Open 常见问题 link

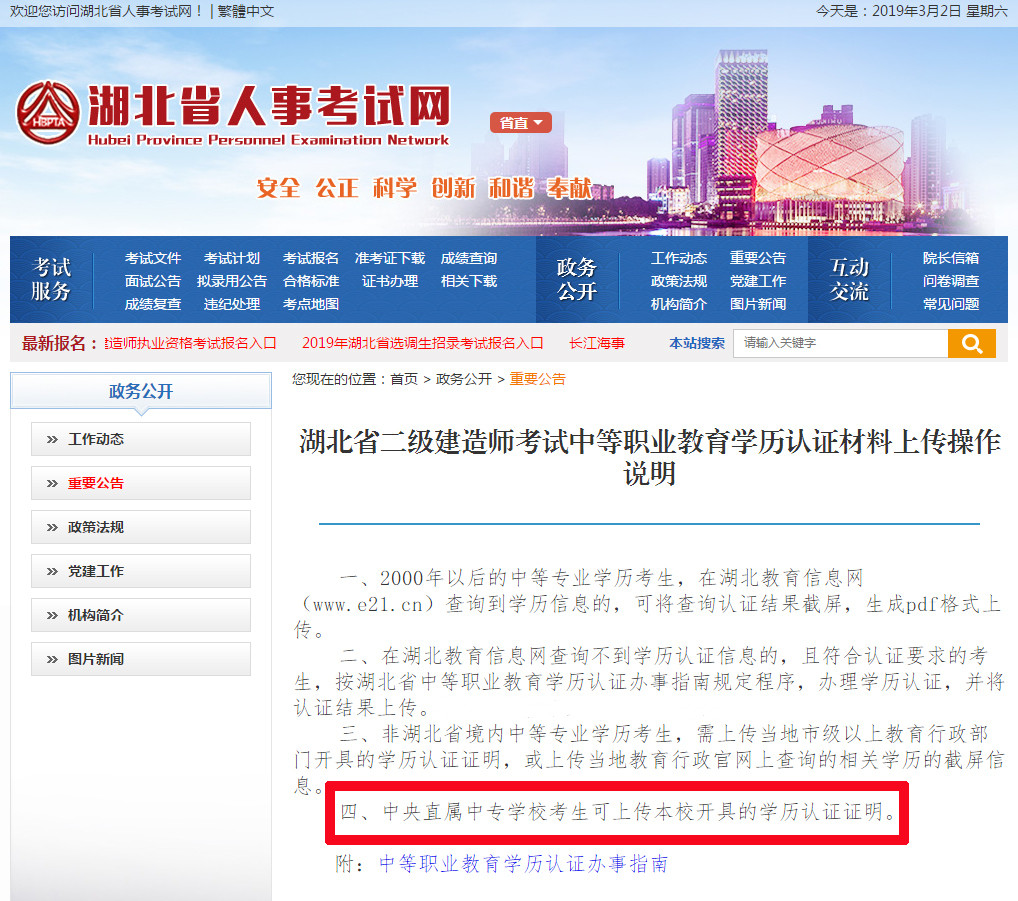[x=950, y=304]
